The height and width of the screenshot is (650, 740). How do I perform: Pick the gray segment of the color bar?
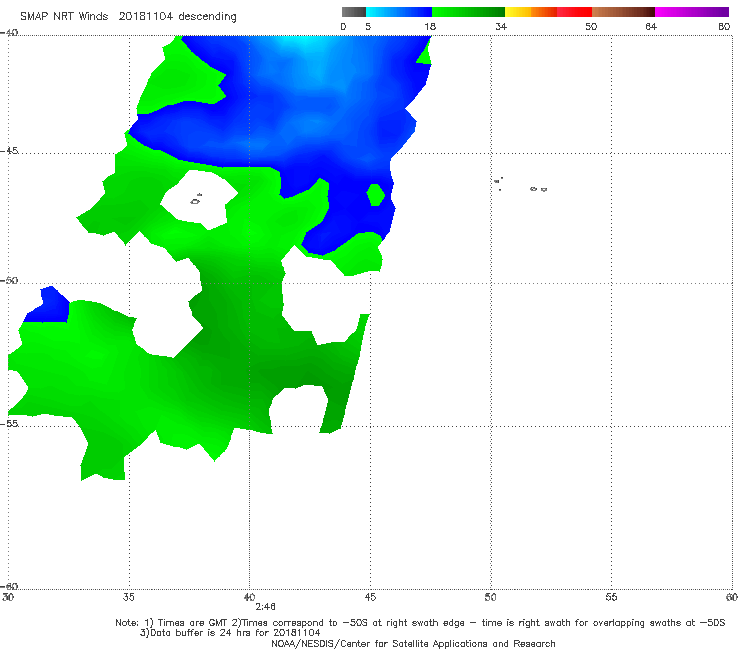click(x=354, y=12)
